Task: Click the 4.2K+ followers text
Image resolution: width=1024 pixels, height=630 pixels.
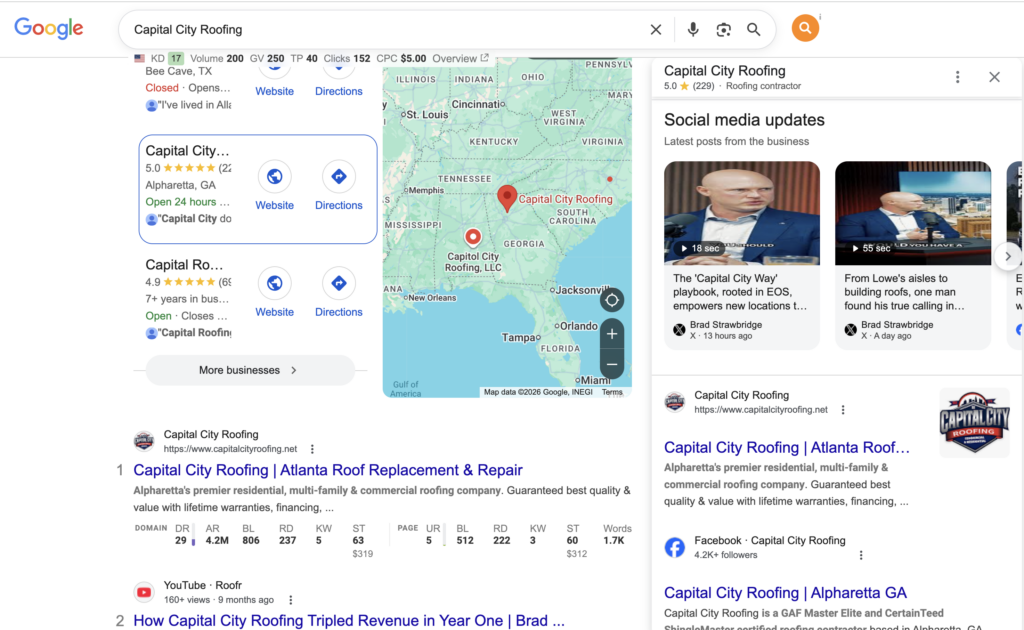Action: coord(726,555)
